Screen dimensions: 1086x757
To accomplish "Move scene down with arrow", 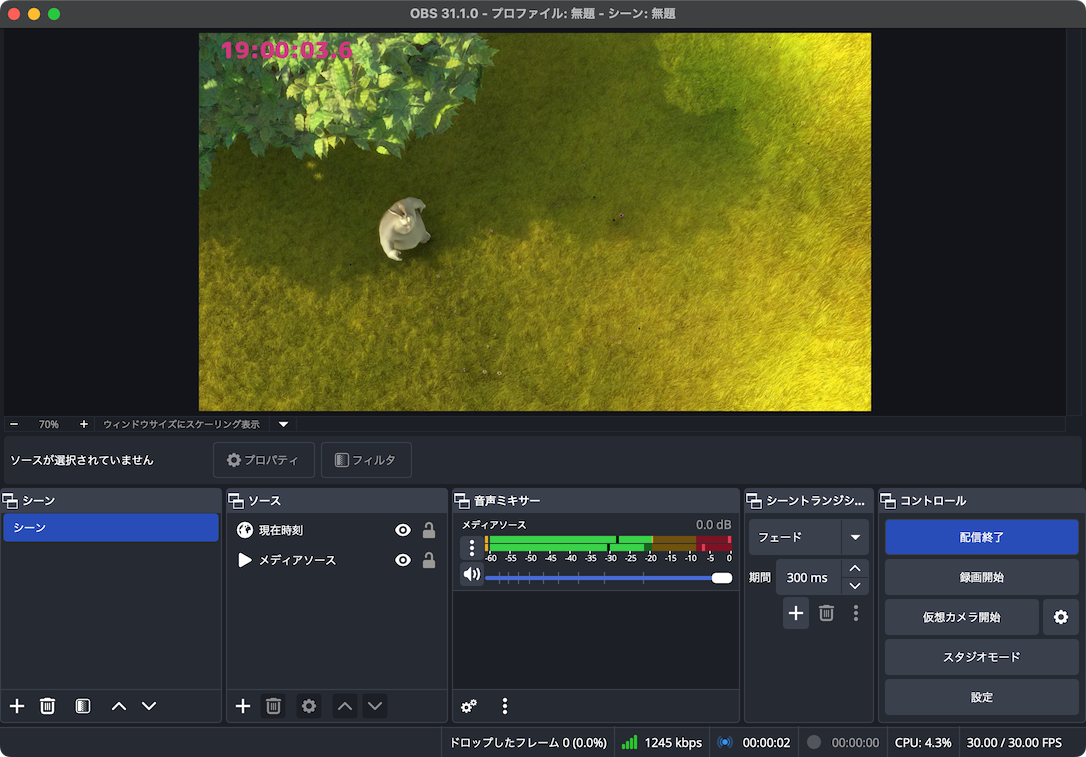I will tap(149, 706).
